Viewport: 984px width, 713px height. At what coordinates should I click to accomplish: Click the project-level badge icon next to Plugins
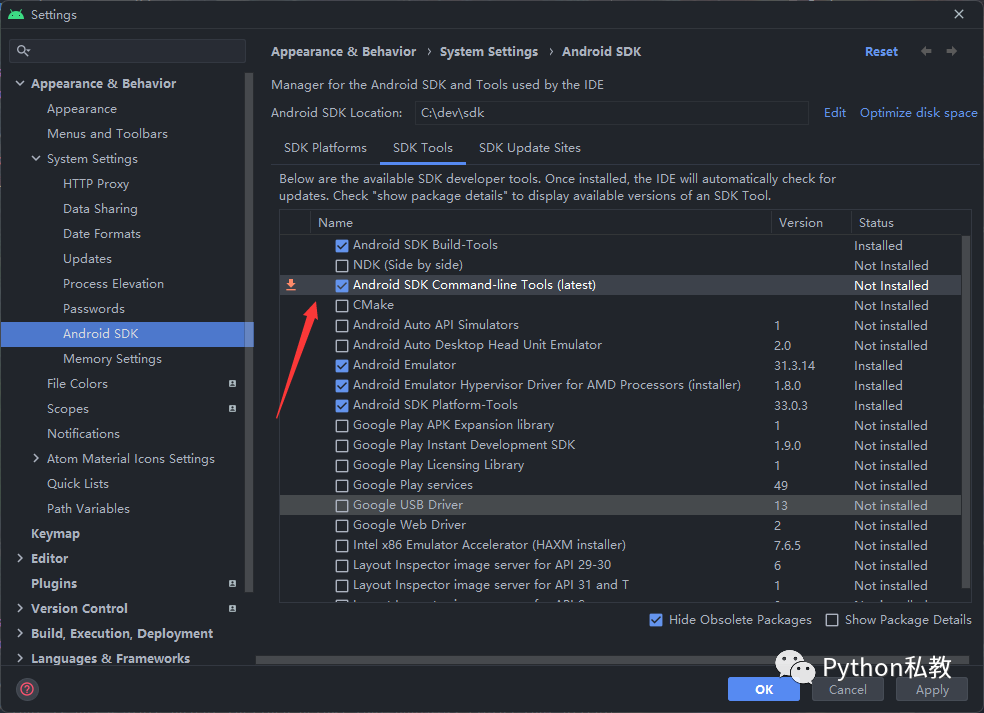tap(232, 584)
